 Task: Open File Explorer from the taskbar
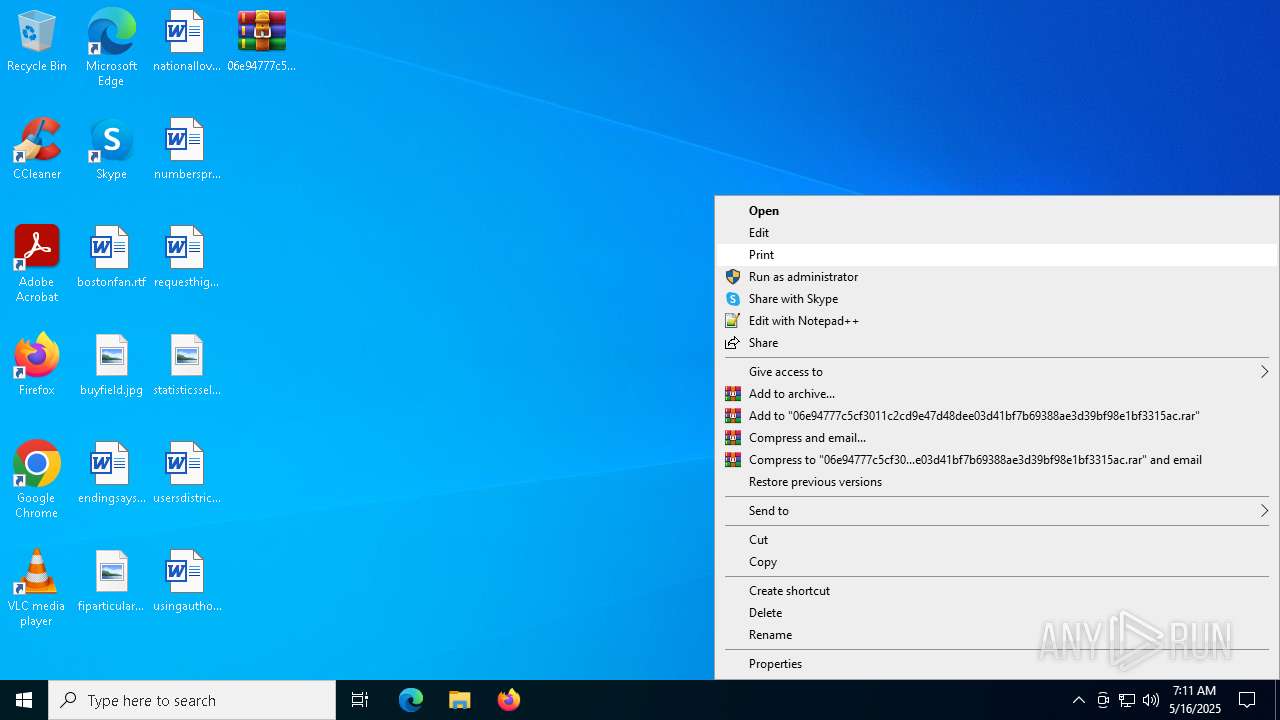[x=459, y=700]
